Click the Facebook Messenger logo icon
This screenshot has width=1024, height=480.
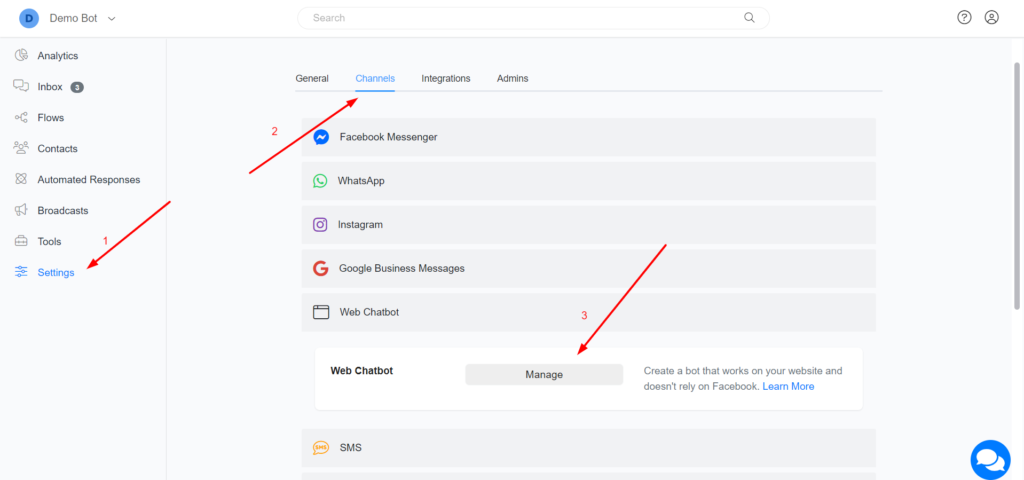[321, 137]
